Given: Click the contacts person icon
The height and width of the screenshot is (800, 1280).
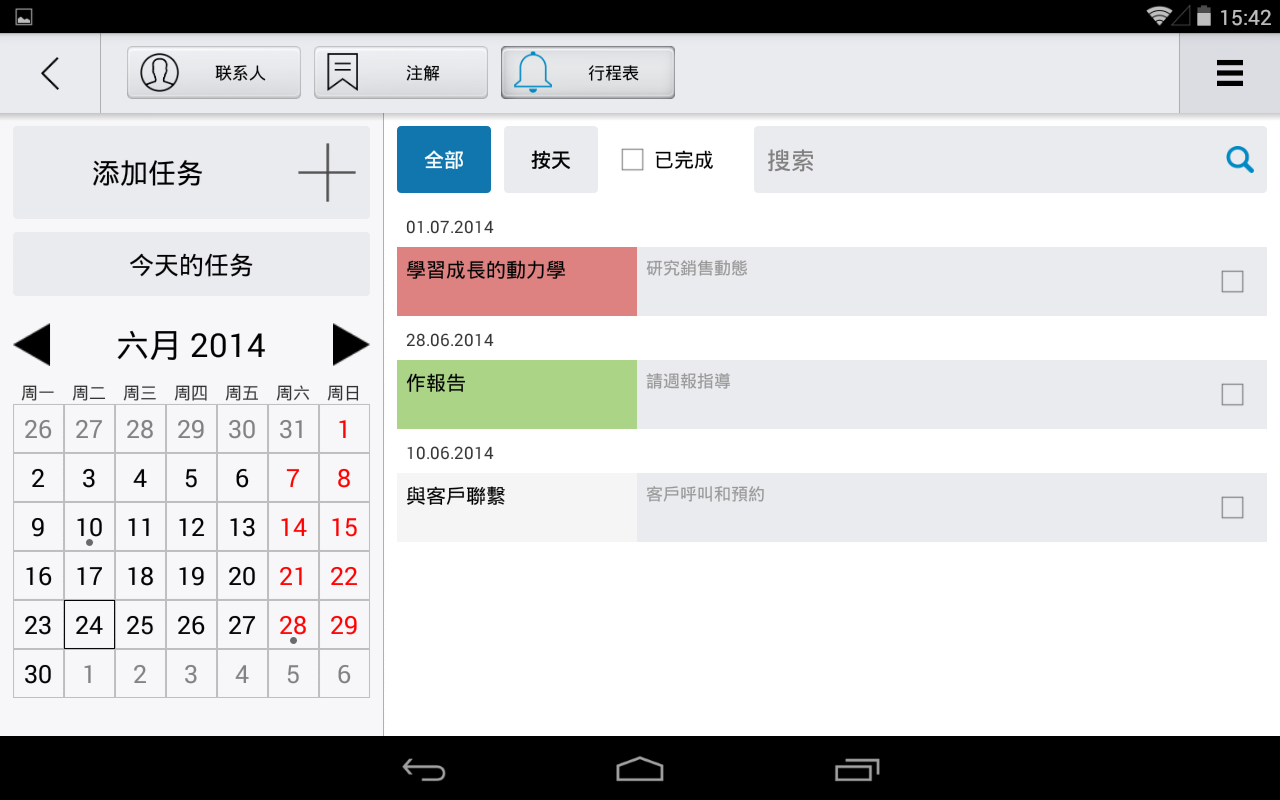Looking at the screenshot, I should 160,73.
